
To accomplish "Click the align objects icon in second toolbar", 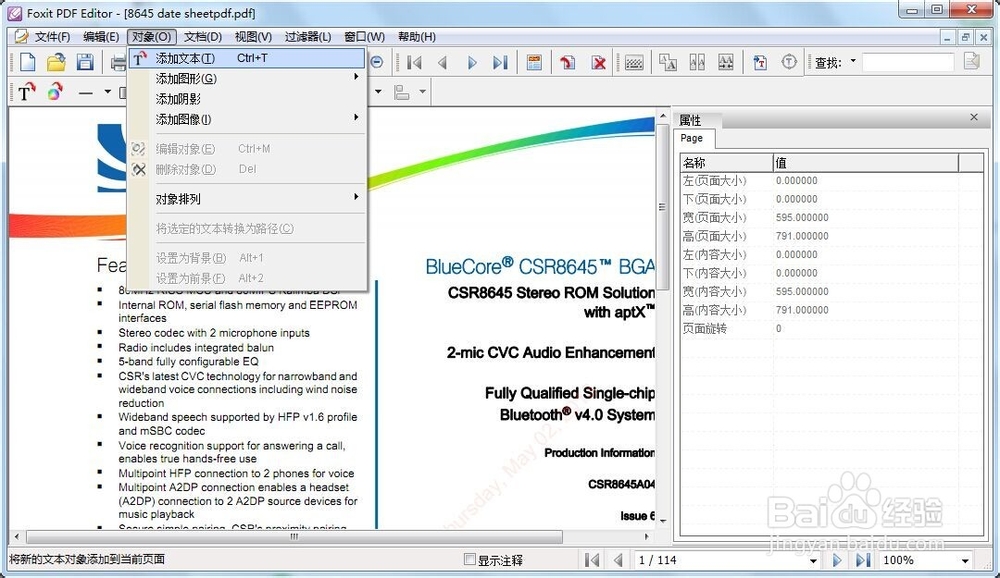I will [x=401, y=93].
